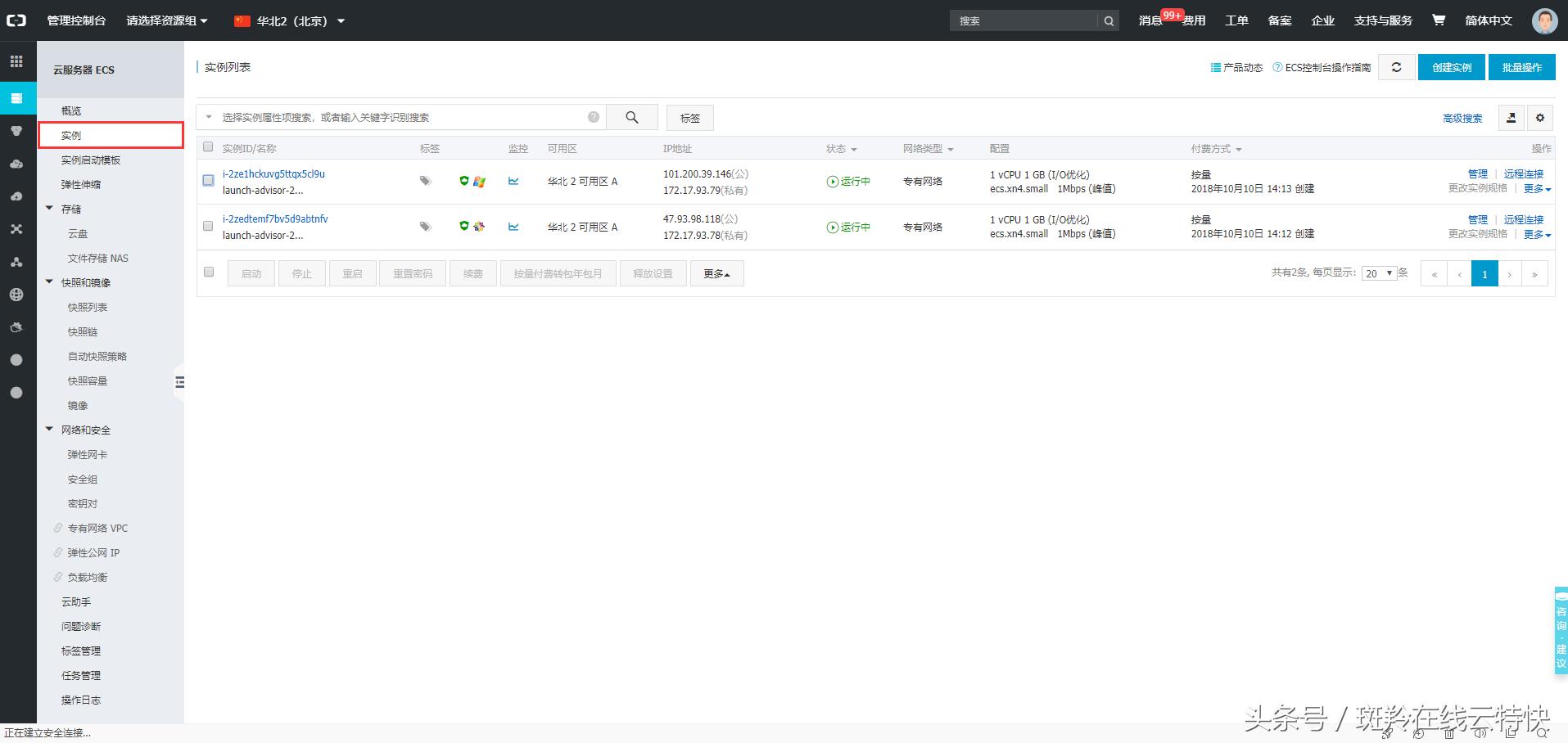1568x743 pixels.
Task: Select checkbox for instance i-2zedtemf7bv5d9abtnfv
Action: 208,226
